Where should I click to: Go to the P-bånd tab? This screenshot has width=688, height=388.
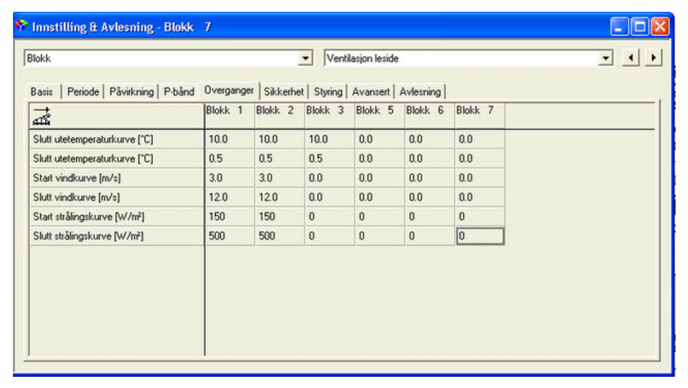tap(179, 92)
